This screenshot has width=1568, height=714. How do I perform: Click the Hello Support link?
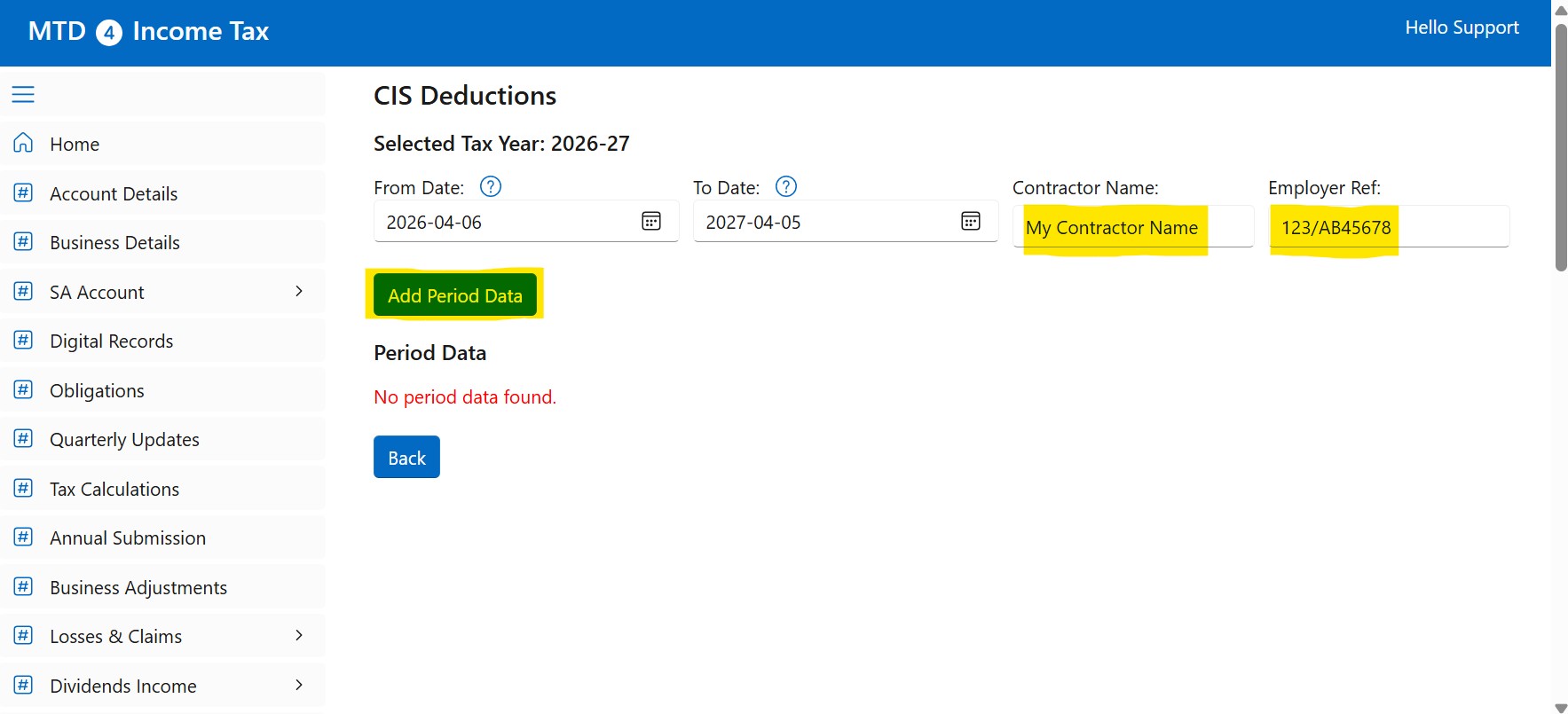[1462, 27]
